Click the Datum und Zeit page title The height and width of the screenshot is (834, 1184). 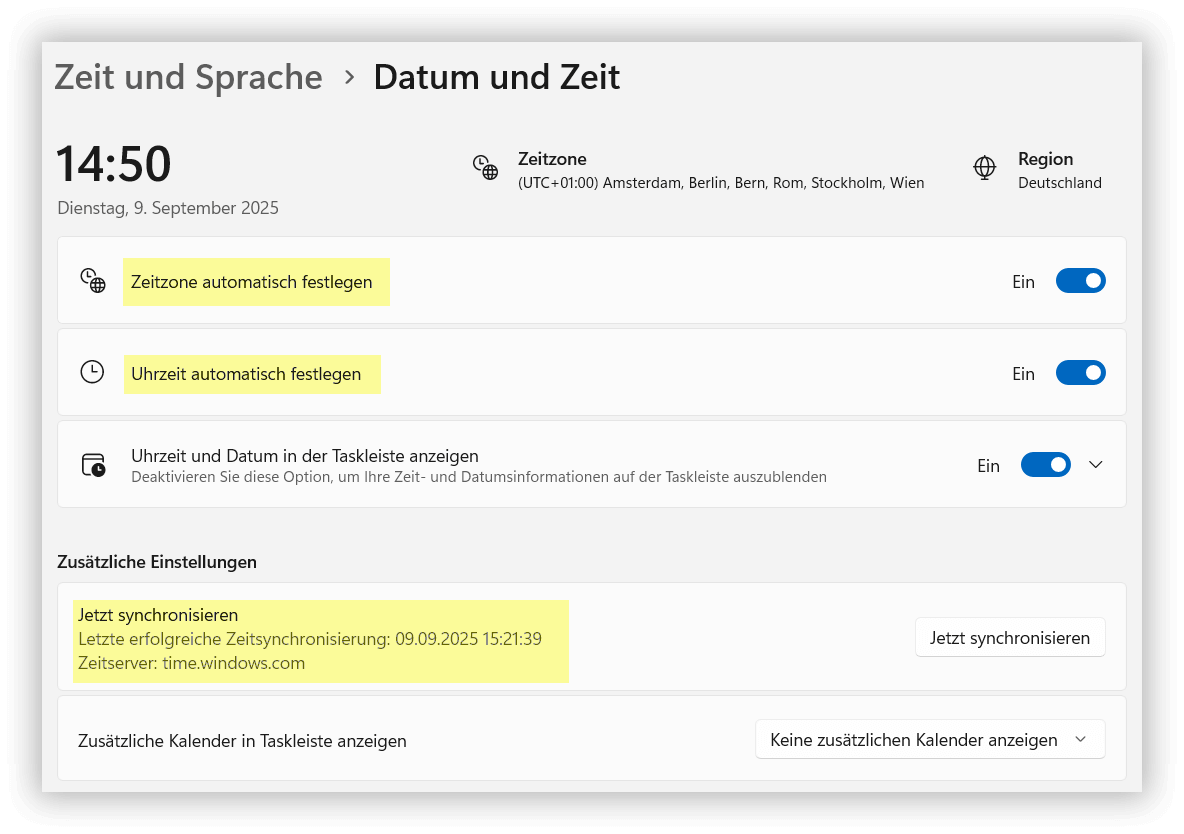point(497,77)
